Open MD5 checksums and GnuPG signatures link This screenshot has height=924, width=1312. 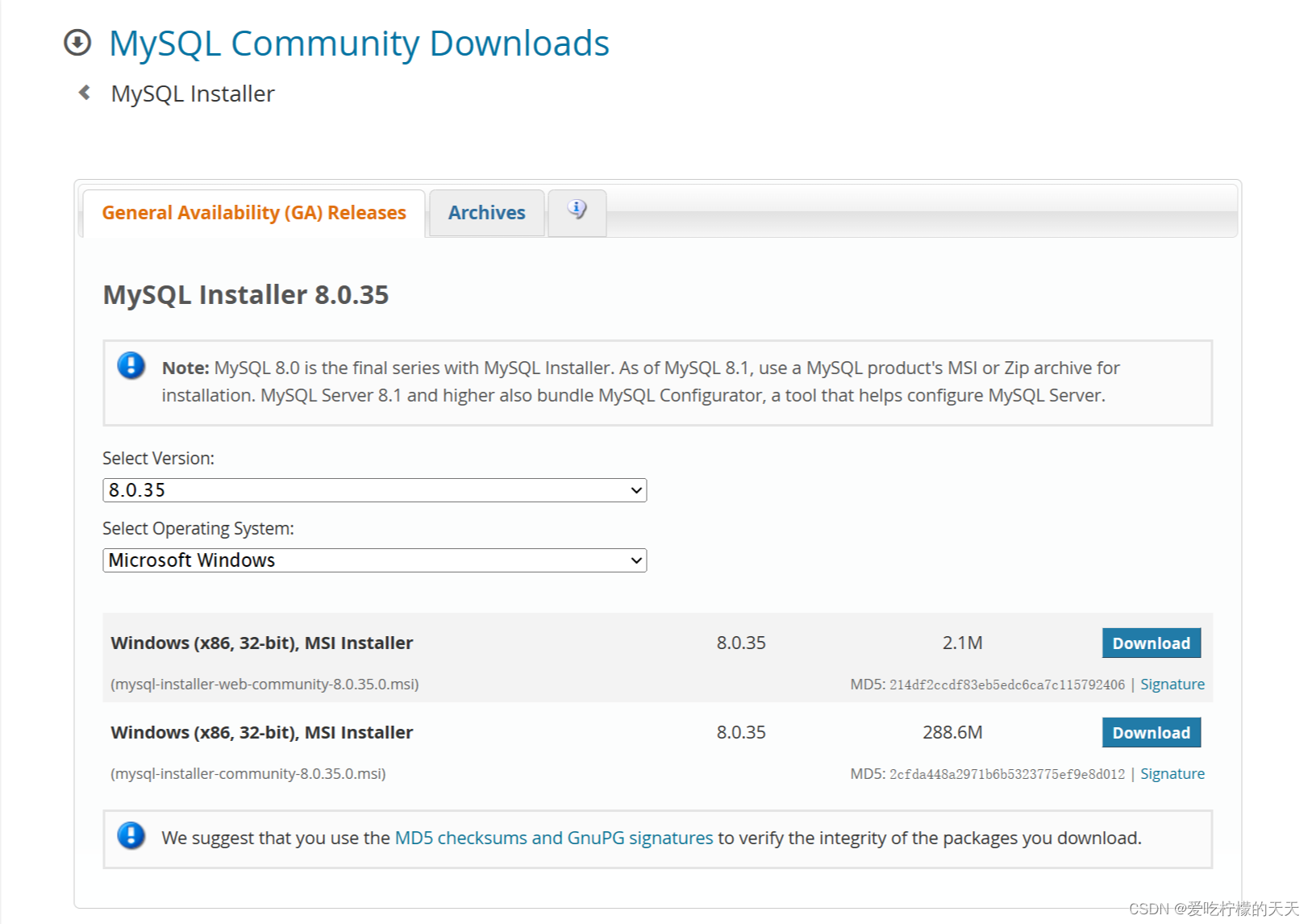[554, 839]
